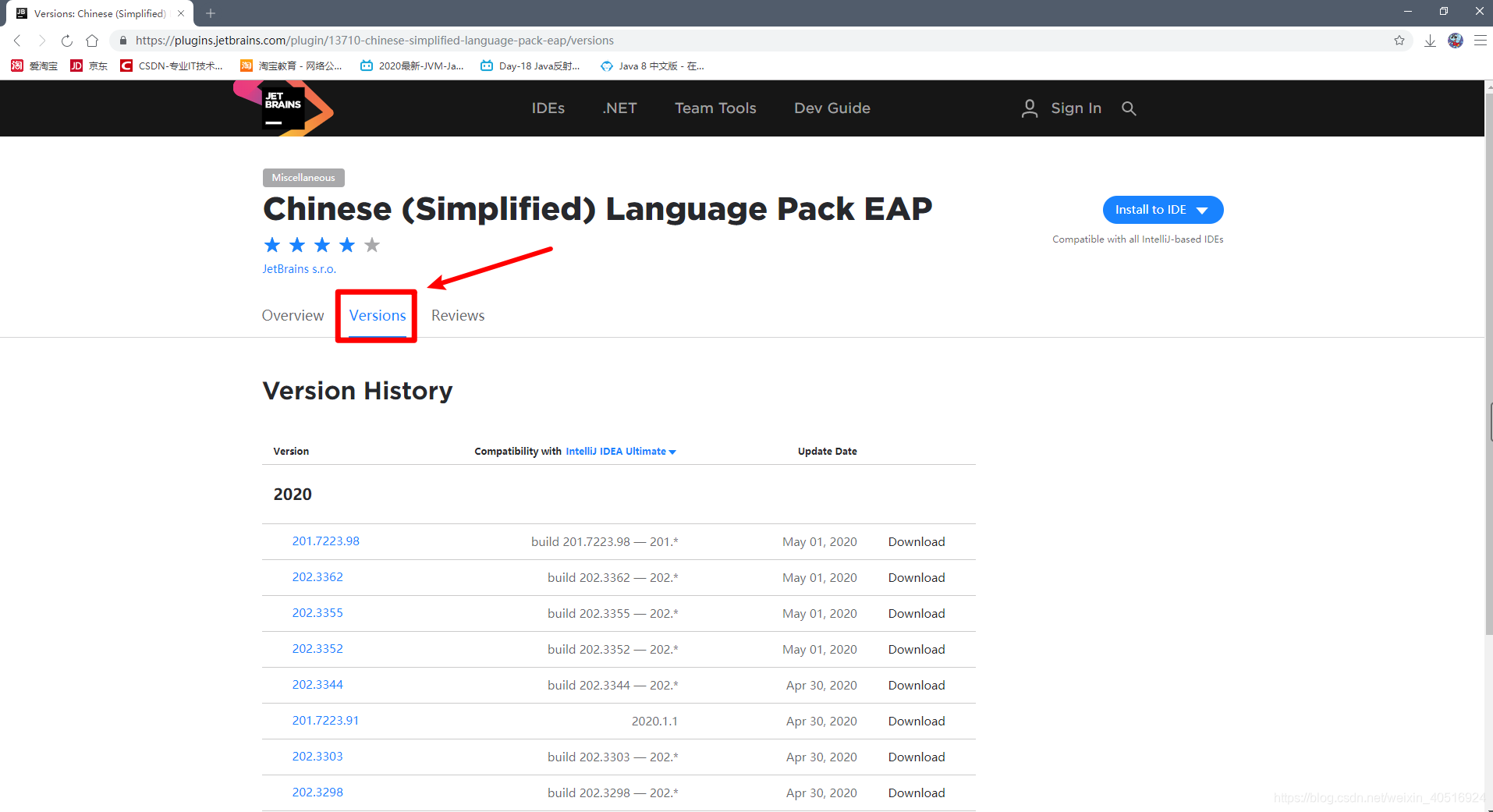Open the Java 8 中文版 bookmark
Screen dimensions: 1493x812
point(652,66)
